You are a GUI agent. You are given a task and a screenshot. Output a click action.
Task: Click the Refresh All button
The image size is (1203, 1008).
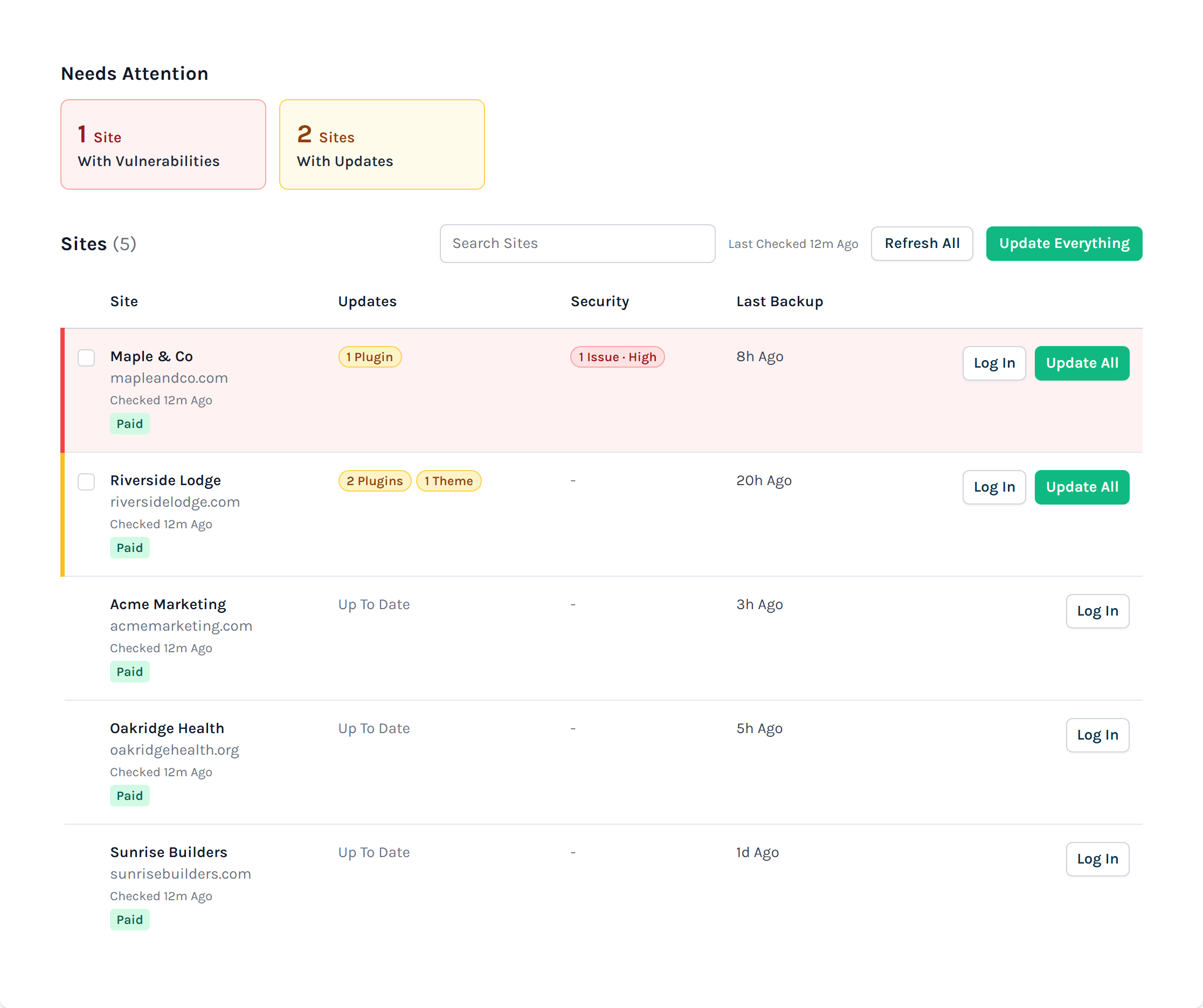(x=922, y=244)
